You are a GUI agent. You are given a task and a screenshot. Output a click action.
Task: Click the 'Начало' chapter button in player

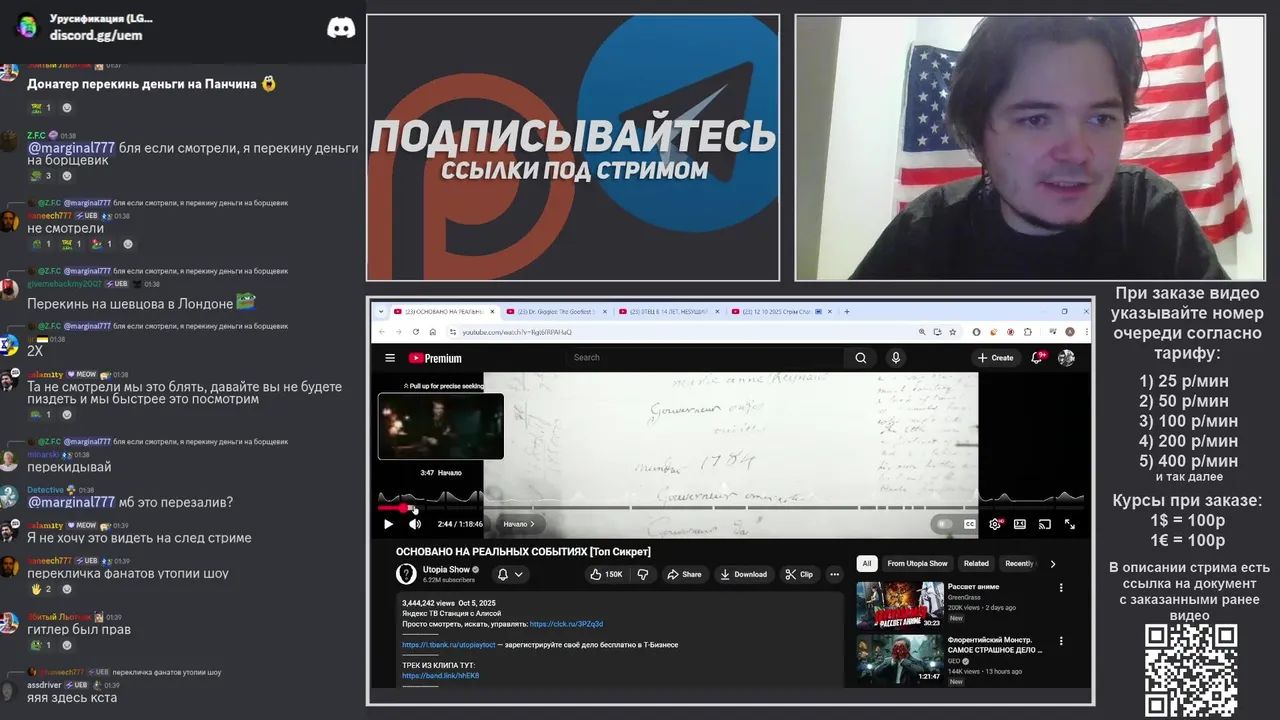pos(518,524)
